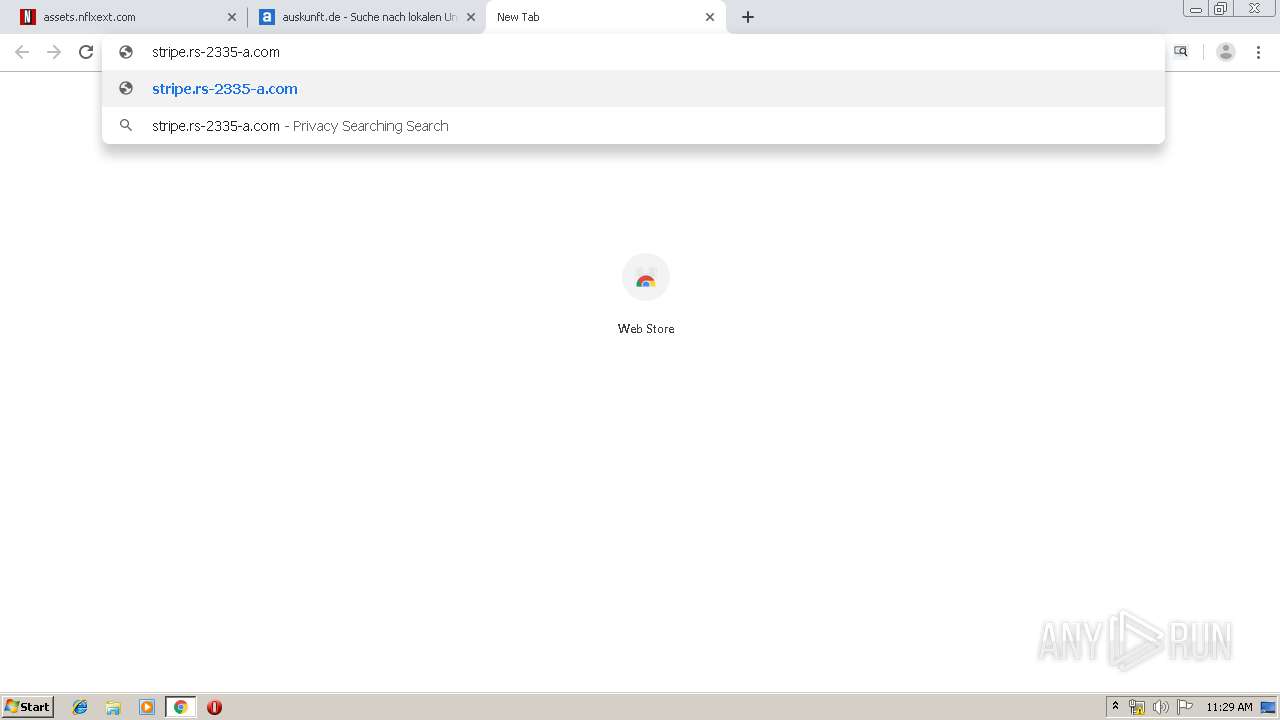Show hidden system tray icons
This screenshot has width=1280, height=720.
coord(1116,707)
